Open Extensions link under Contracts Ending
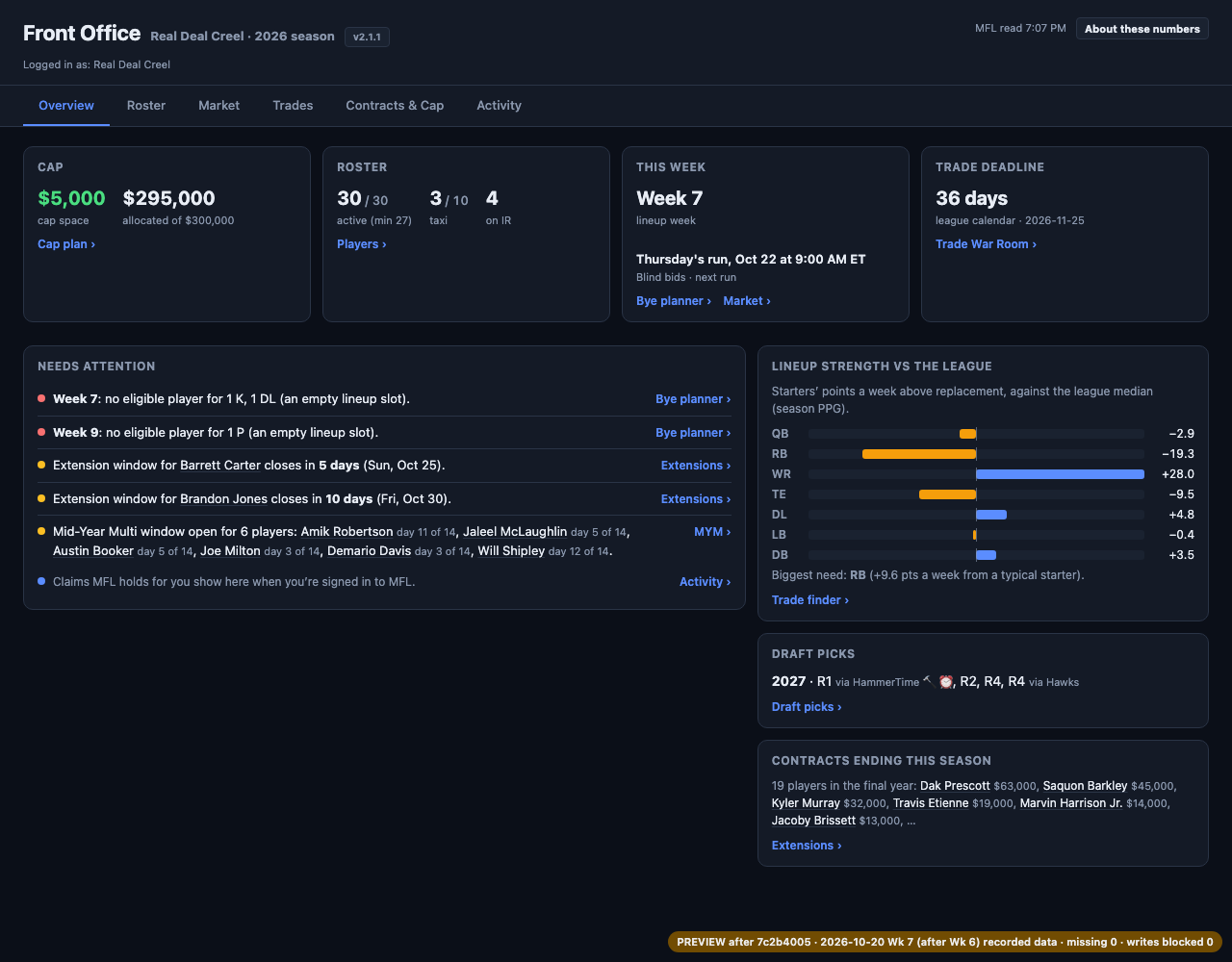This screenshot has height=962, width=1232. point(807,846)
